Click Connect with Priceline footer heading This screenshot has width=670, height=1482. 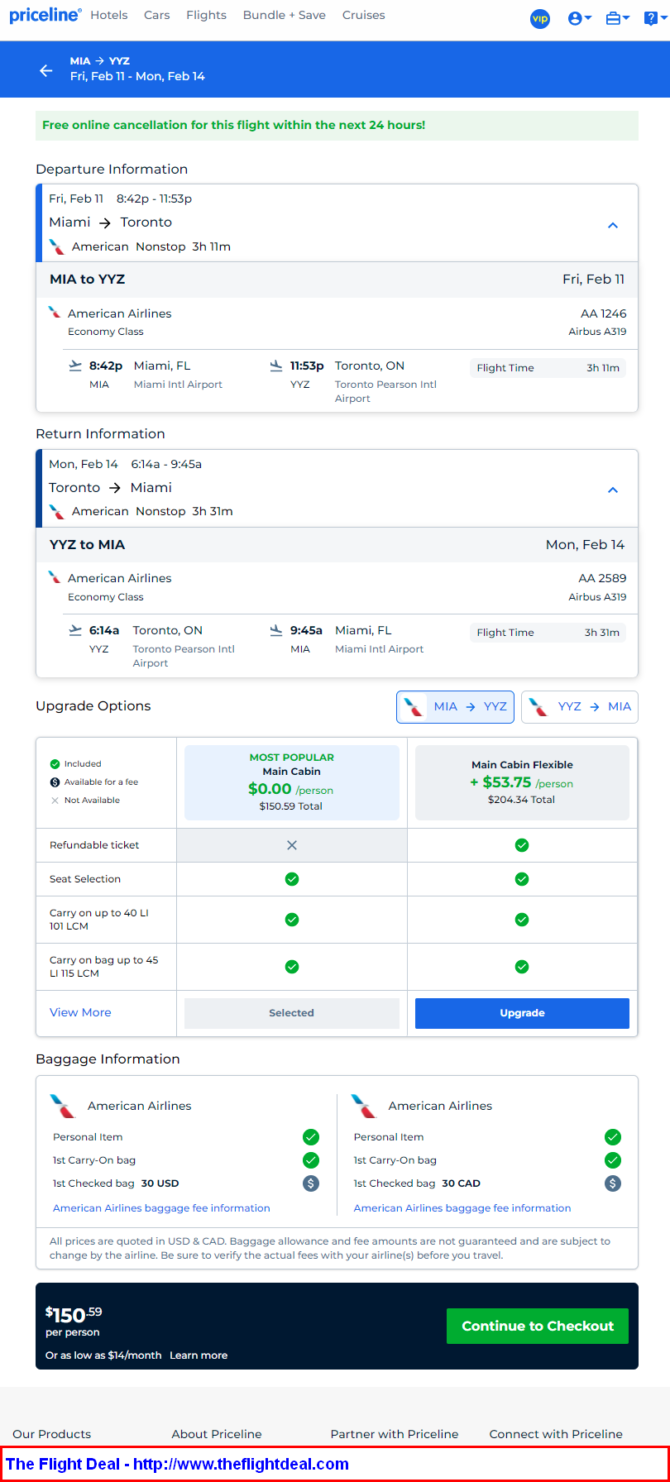[556, 1434]
